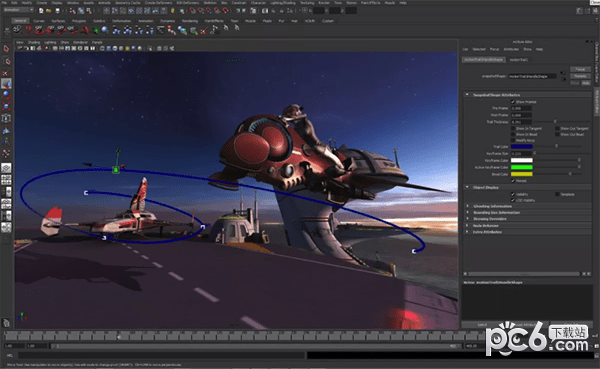Click the Hide button in Attribute Editor

(585, 83)
